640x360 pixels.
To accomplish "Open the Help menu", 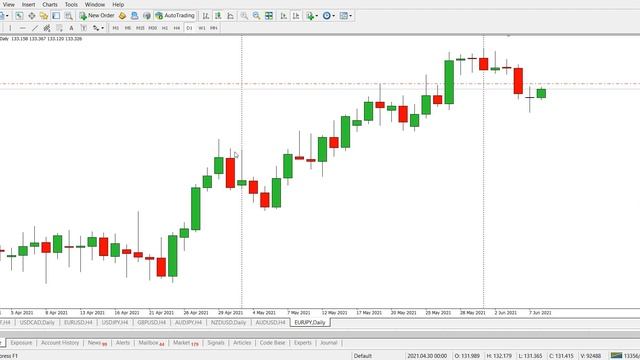I will [x=118, y=4].
